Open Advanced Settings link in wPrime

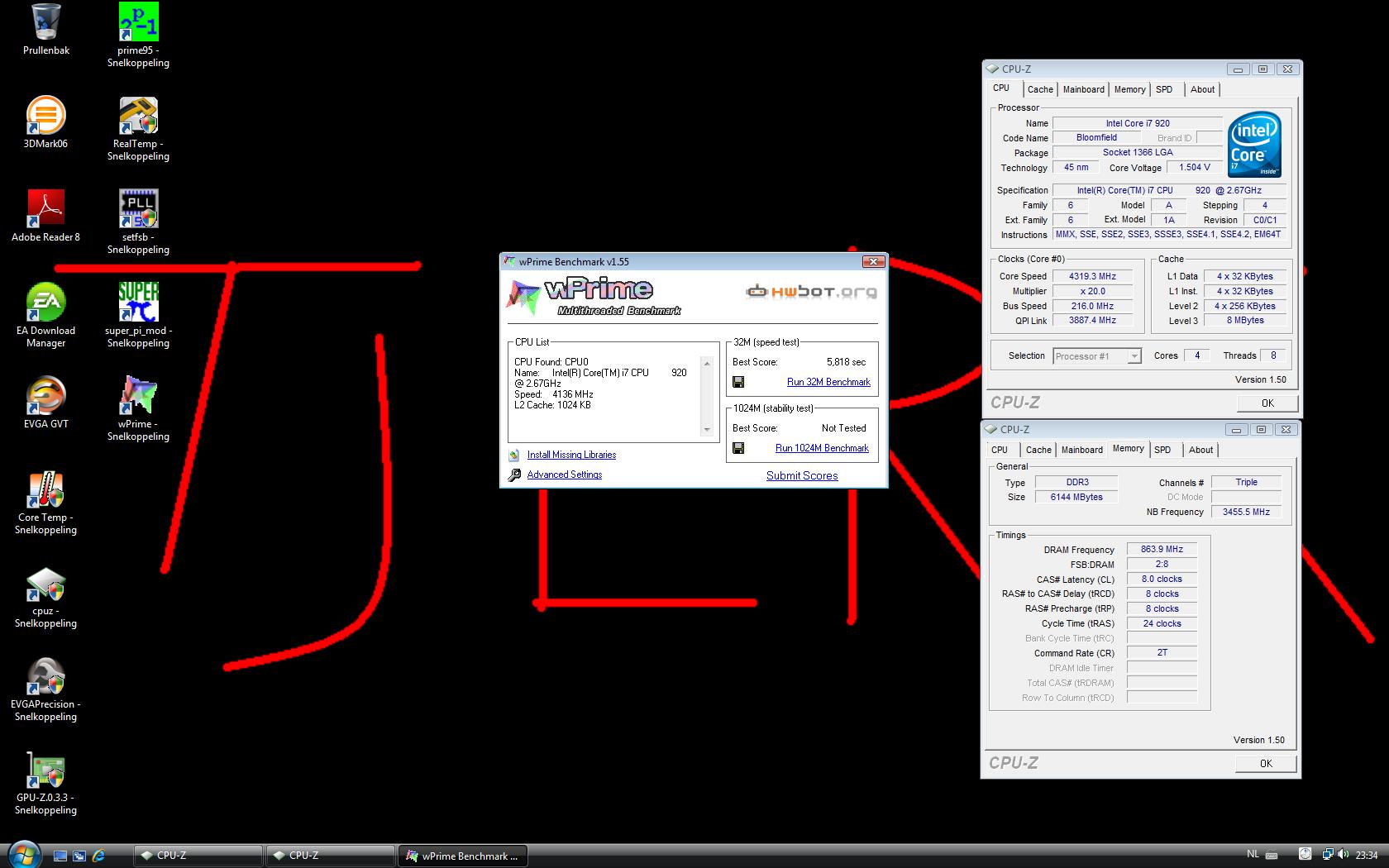[x=565, y=475]
